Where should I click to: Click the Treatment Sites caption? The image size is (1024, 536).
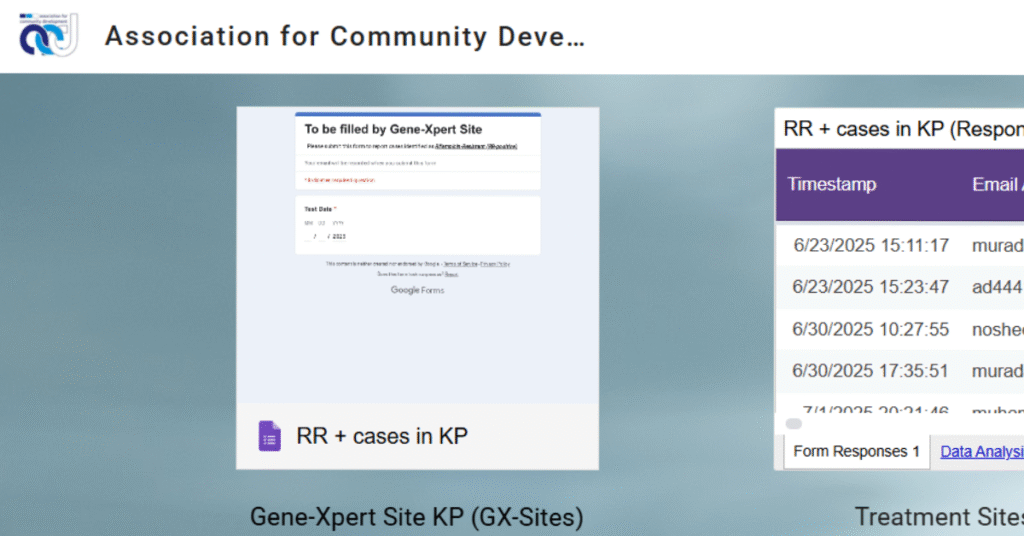938,516
